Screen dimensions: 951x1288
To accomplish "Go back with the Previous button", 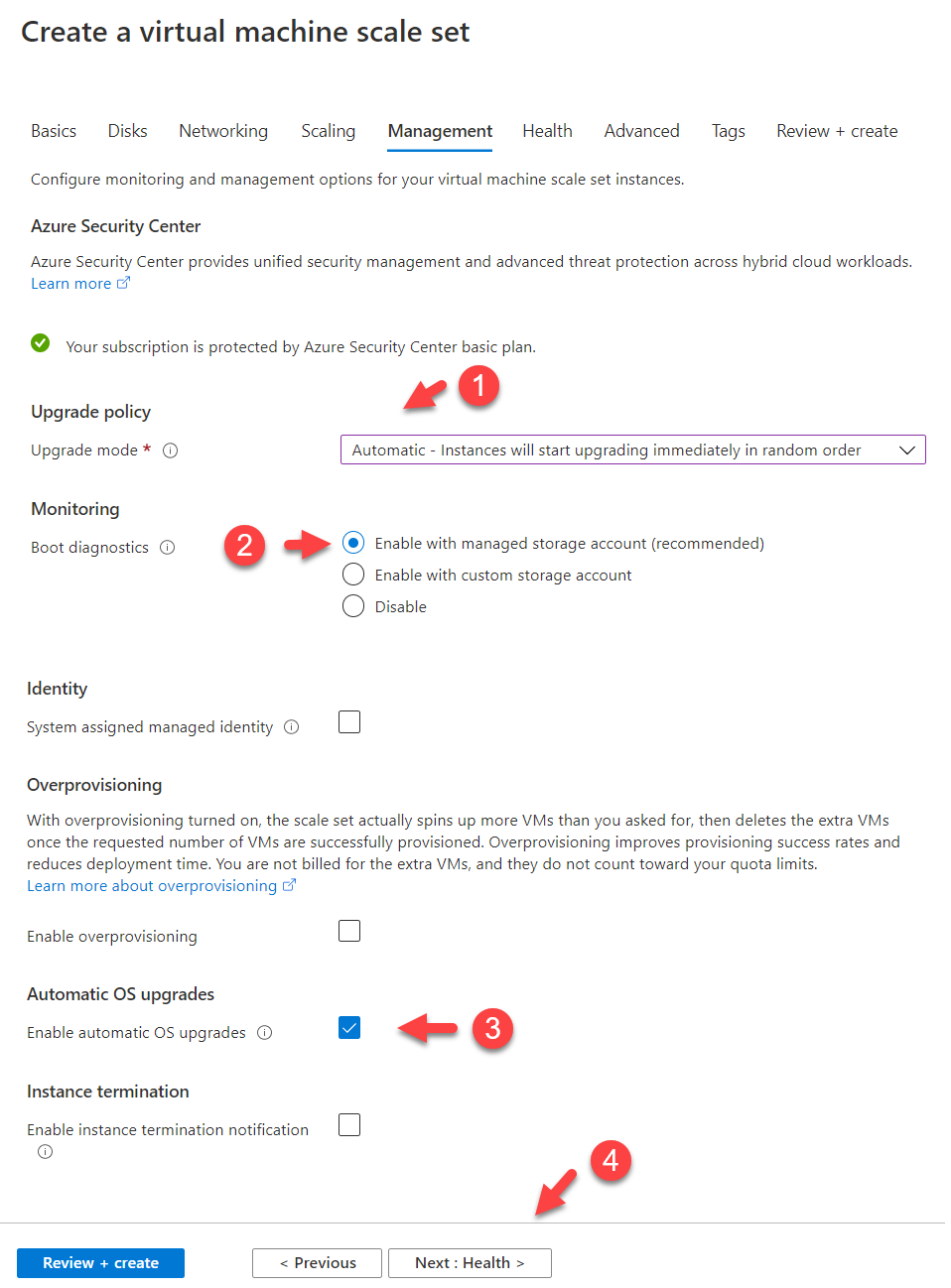I will point(317,1263).
